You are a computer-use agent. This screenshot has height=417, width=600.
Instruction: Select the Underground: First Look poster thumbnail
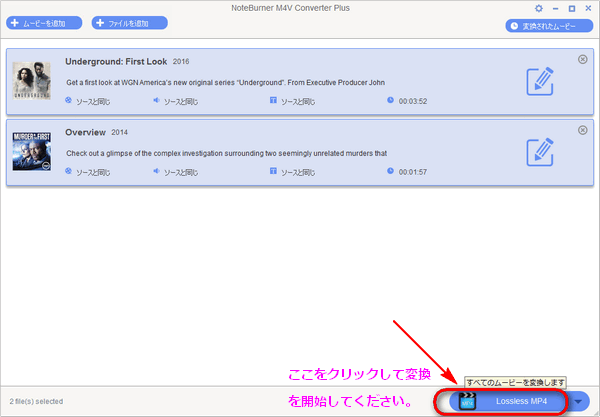pyautogui.click(x=32, y=81)
